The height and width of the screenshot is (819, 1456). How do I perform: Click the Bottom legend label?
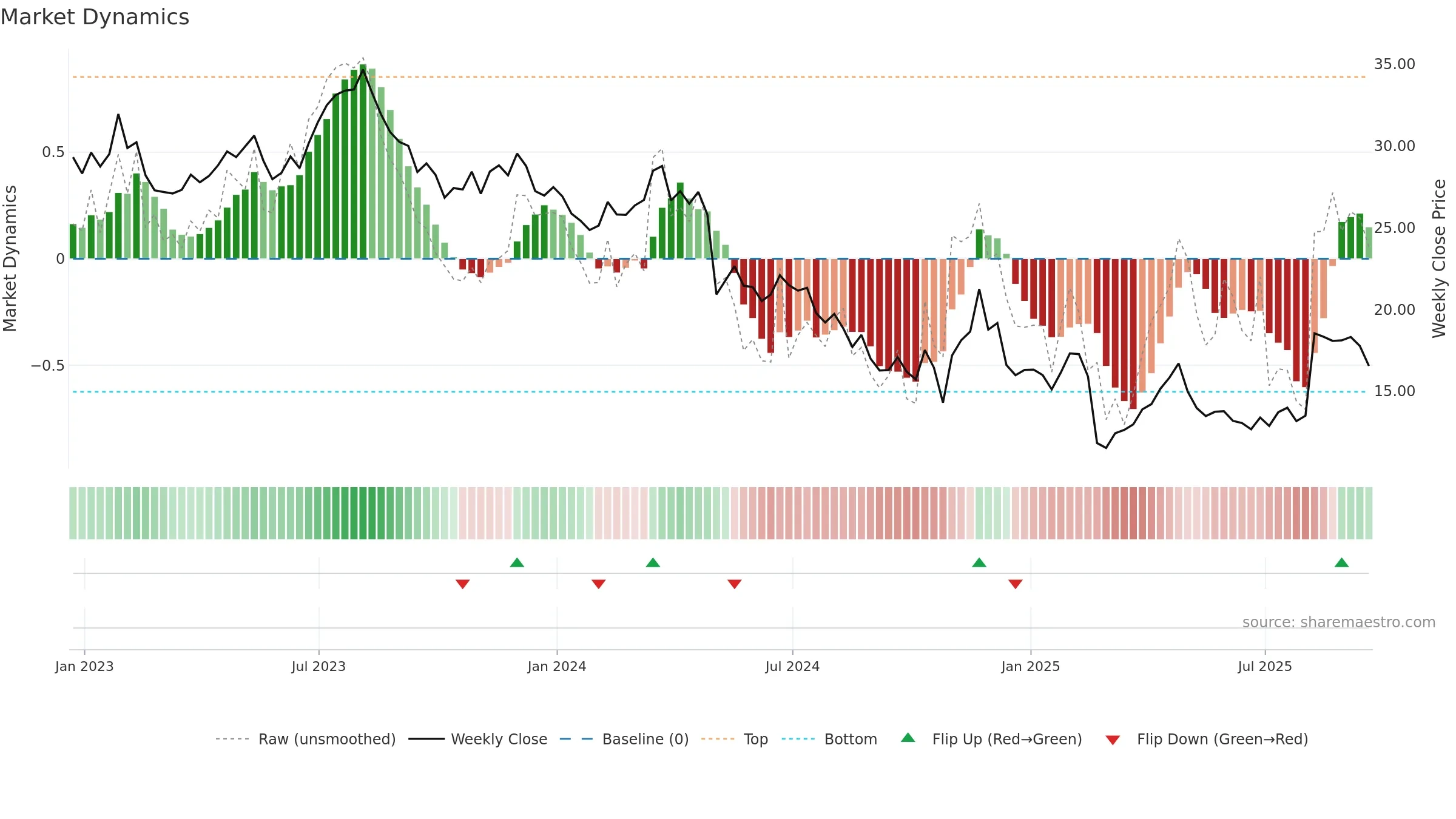point(851,739)
